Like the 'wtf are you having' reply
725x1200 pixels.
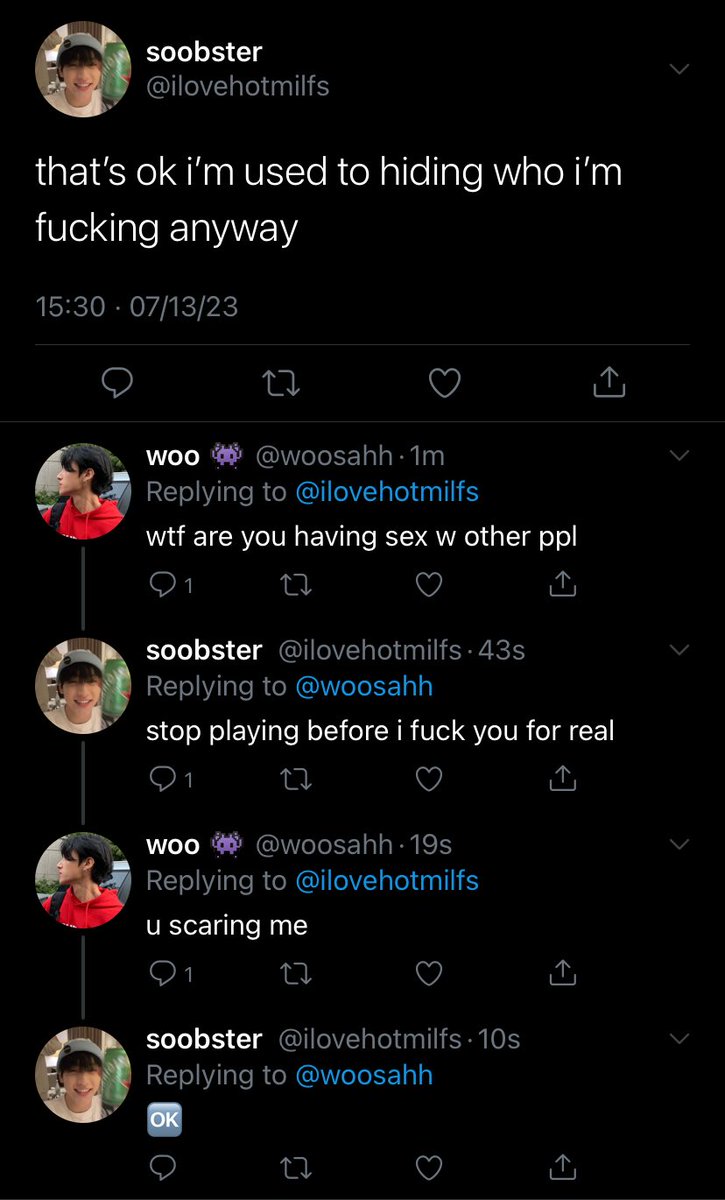pyautogui.click(x=428, y=583)
